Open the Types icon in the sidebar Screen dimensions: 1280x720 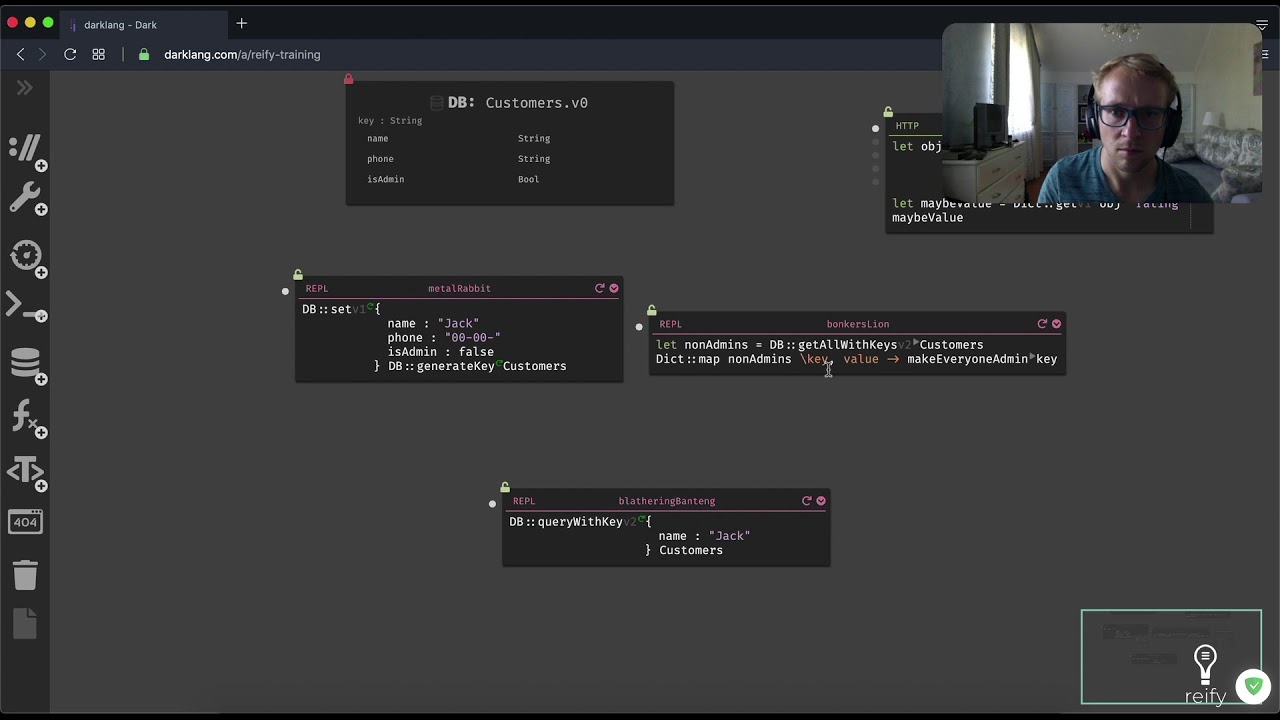tap(25, 471)
